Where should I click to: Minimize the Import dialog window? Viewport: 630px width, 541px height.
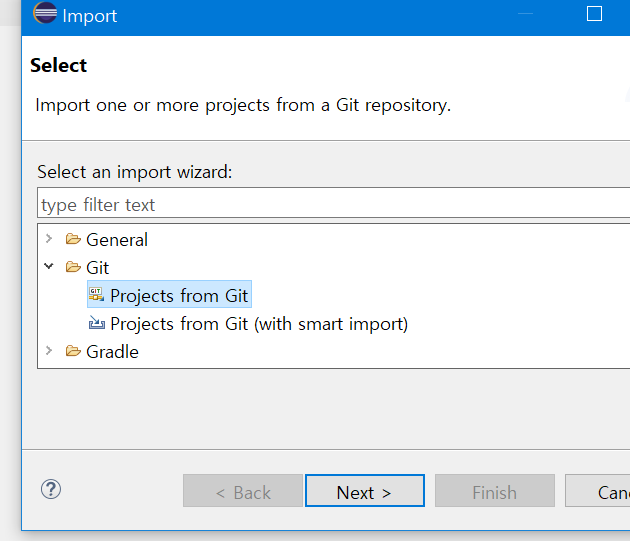(x=525, y=14)
